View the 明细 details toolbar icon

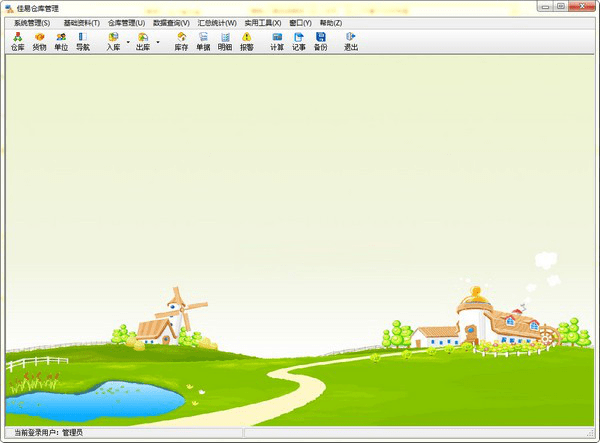click(225, 42)
